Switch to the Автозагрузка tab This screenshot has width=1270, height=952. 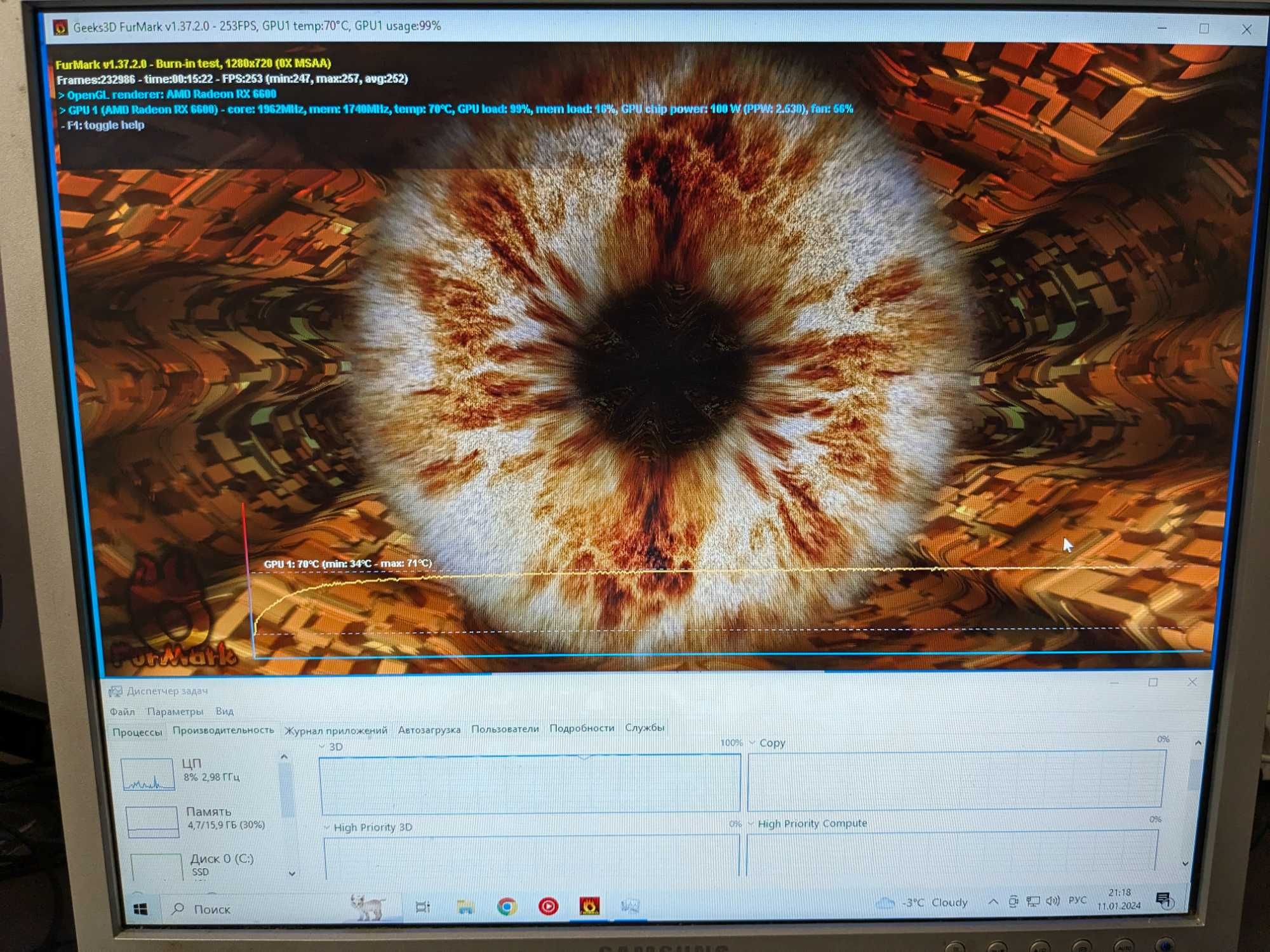[429, 730]
